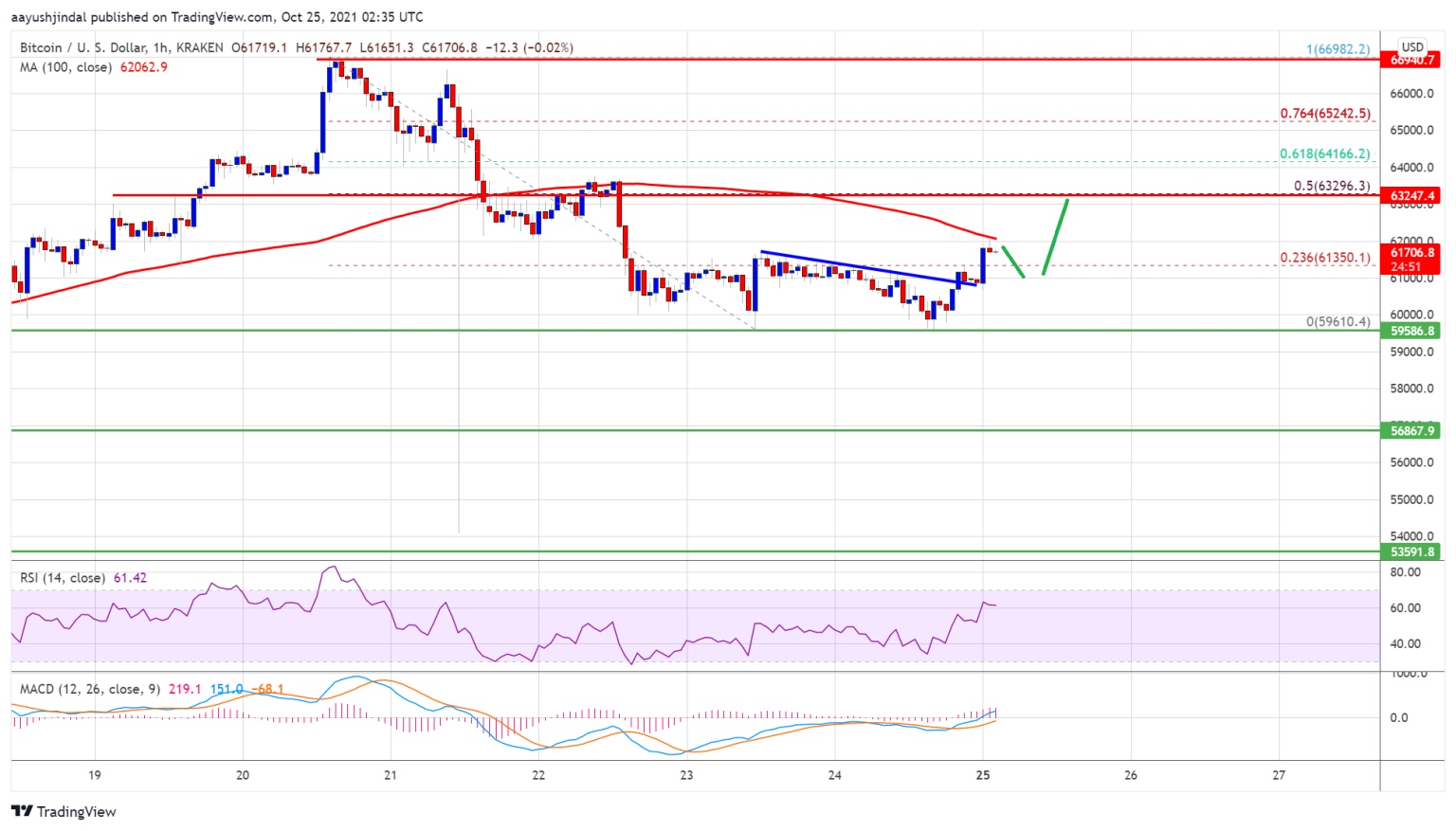The width and height of the screenshot is (1456, 831).
Task: Click the green 56867.9 support price tag
Action: (1412, 430)
